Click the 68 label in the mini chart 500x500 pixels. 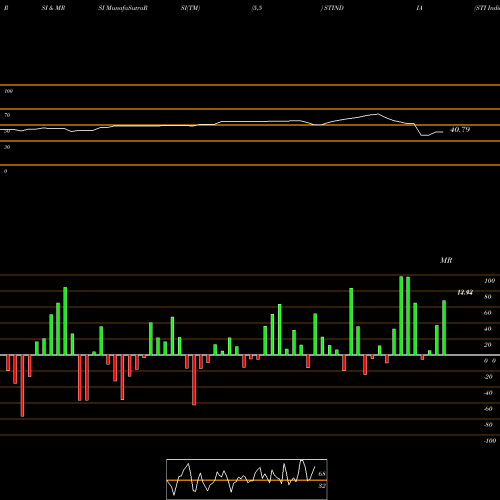coord(322,474)
